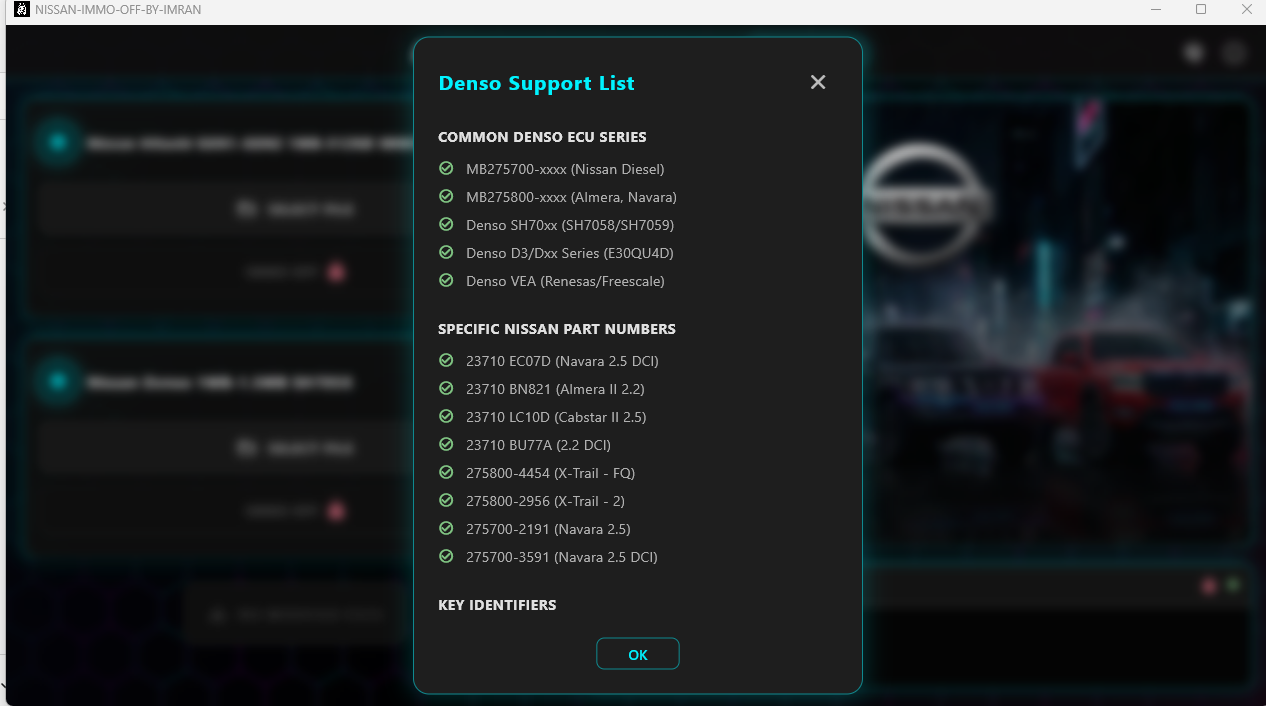Click the Key Identifiers section heading
The width and height of the screenshot is (1266, 706).
coord(497,605)
